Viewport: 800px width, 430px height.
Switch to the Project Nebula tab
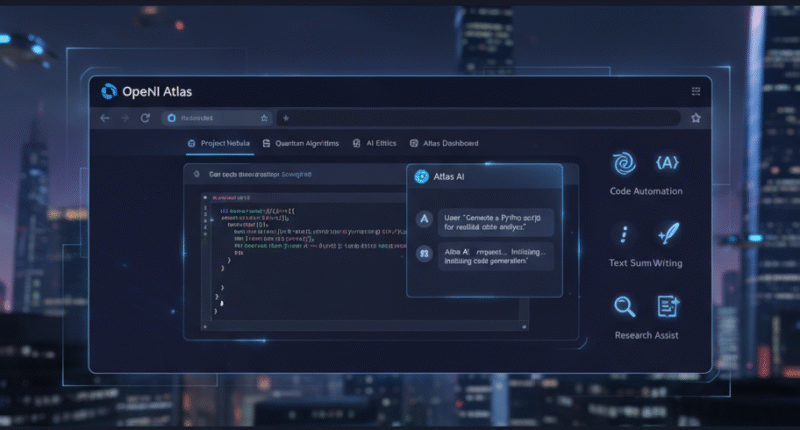click(218, 144)
